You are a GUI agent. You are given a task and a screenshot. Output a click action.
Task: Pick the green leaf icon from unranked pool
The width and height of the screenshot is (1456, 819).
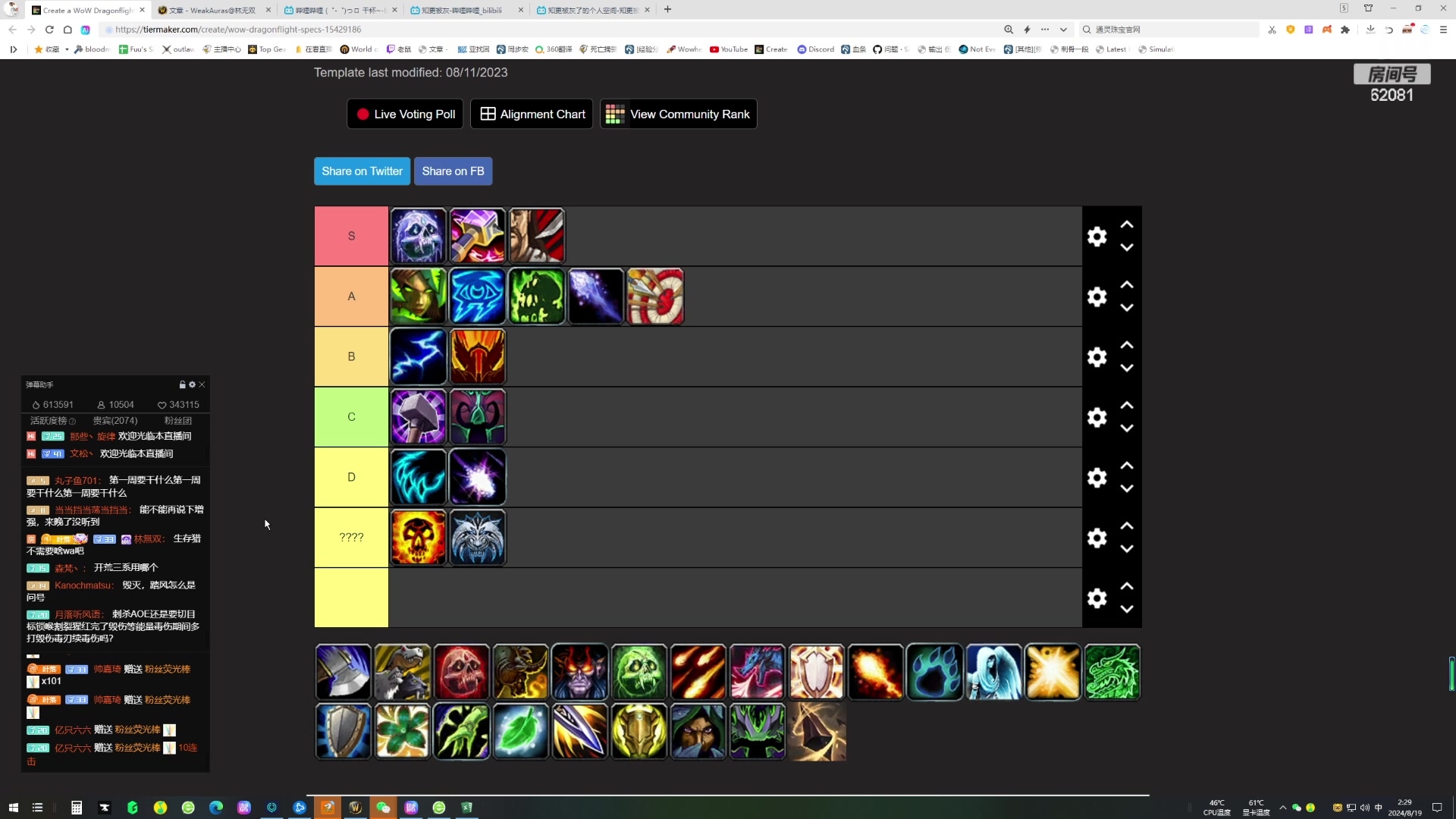click(x=521, y=732)
